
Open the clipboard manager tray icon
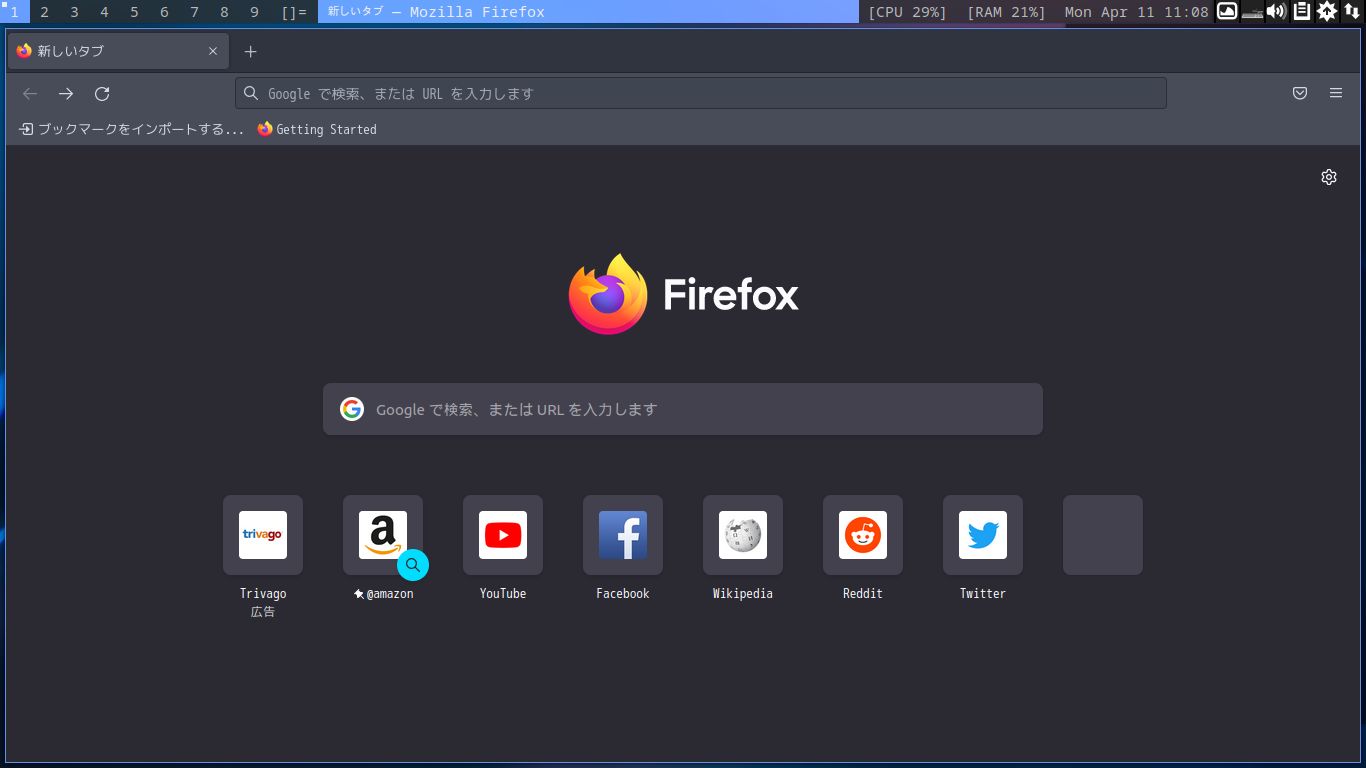[1302, 11]
